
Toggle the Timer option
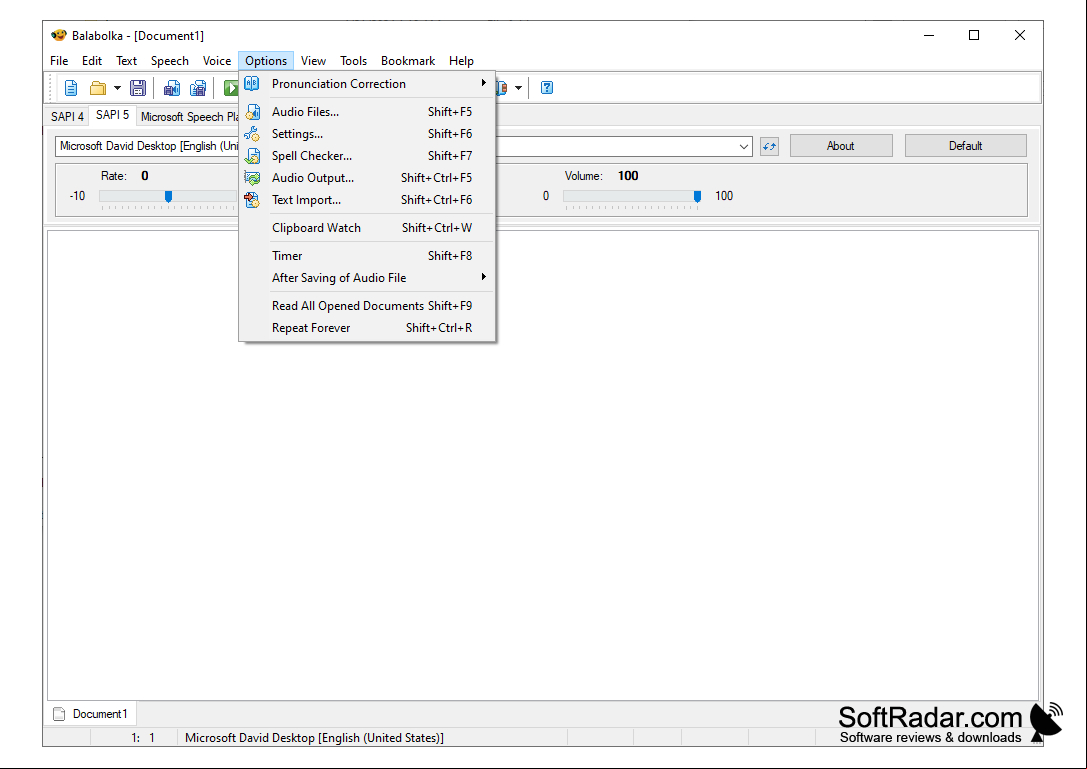(367, 256)
